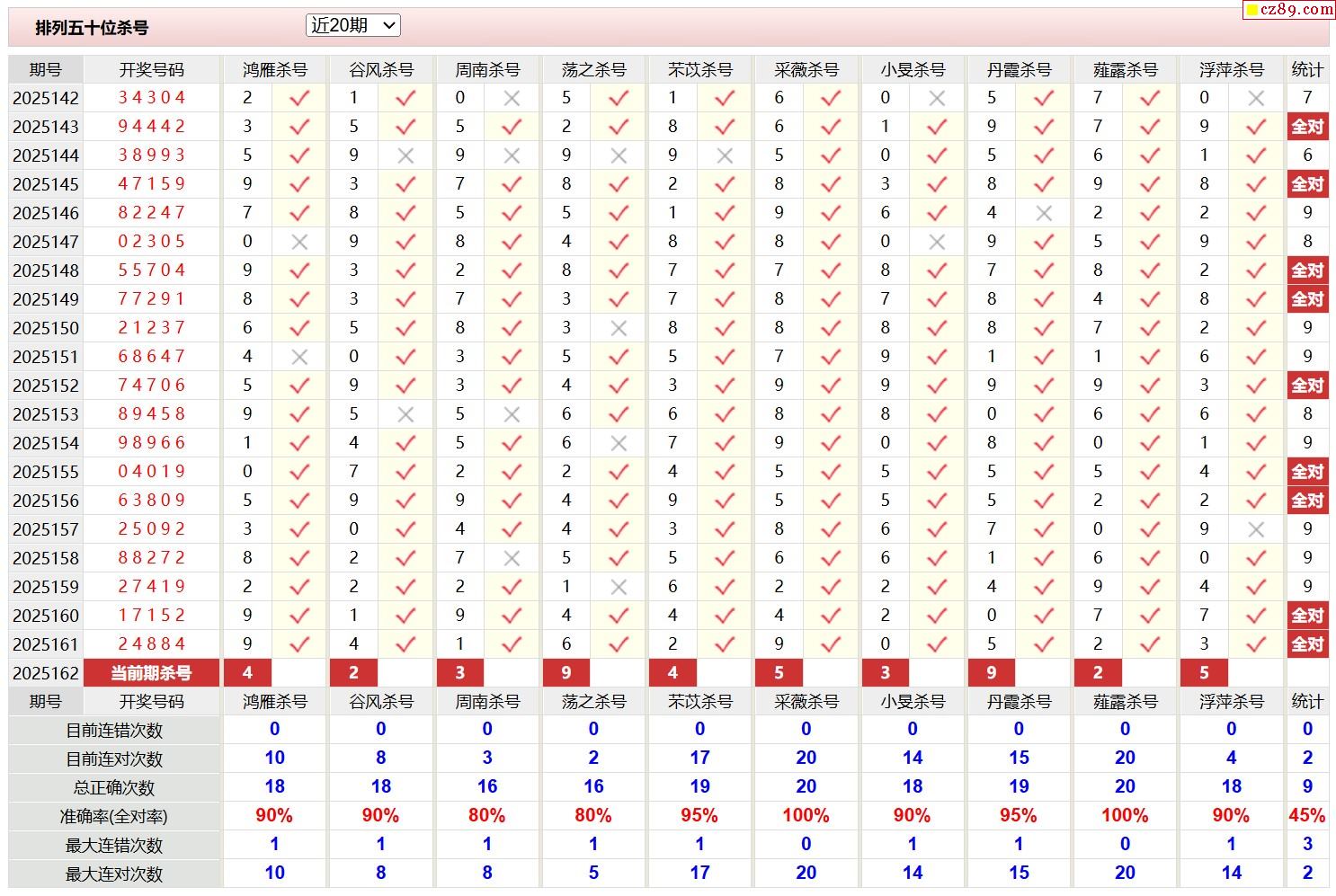Click the gray cross for 鸿雁杀号 in row 2025151
Image resolution: width=1336 pixels, height=896 pixels.
(299, 357)
